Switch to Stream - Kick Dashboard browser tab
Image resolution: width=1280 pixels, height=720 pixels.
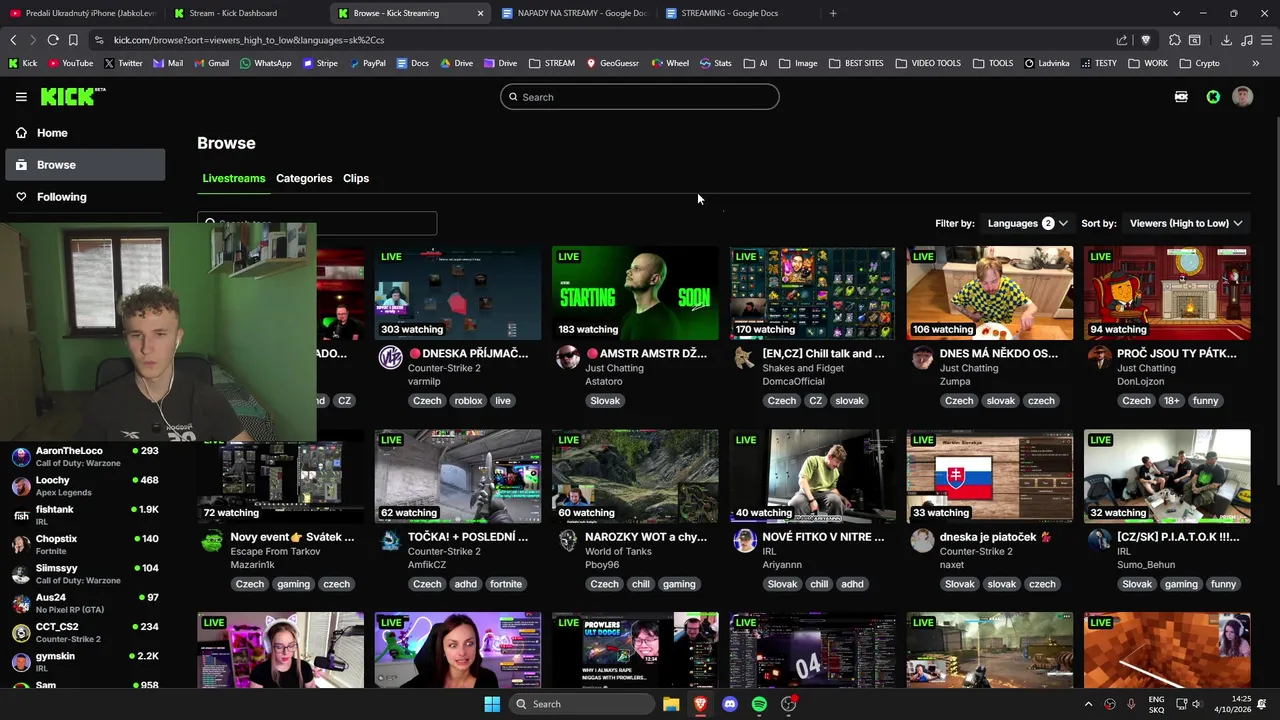[248, 13]
